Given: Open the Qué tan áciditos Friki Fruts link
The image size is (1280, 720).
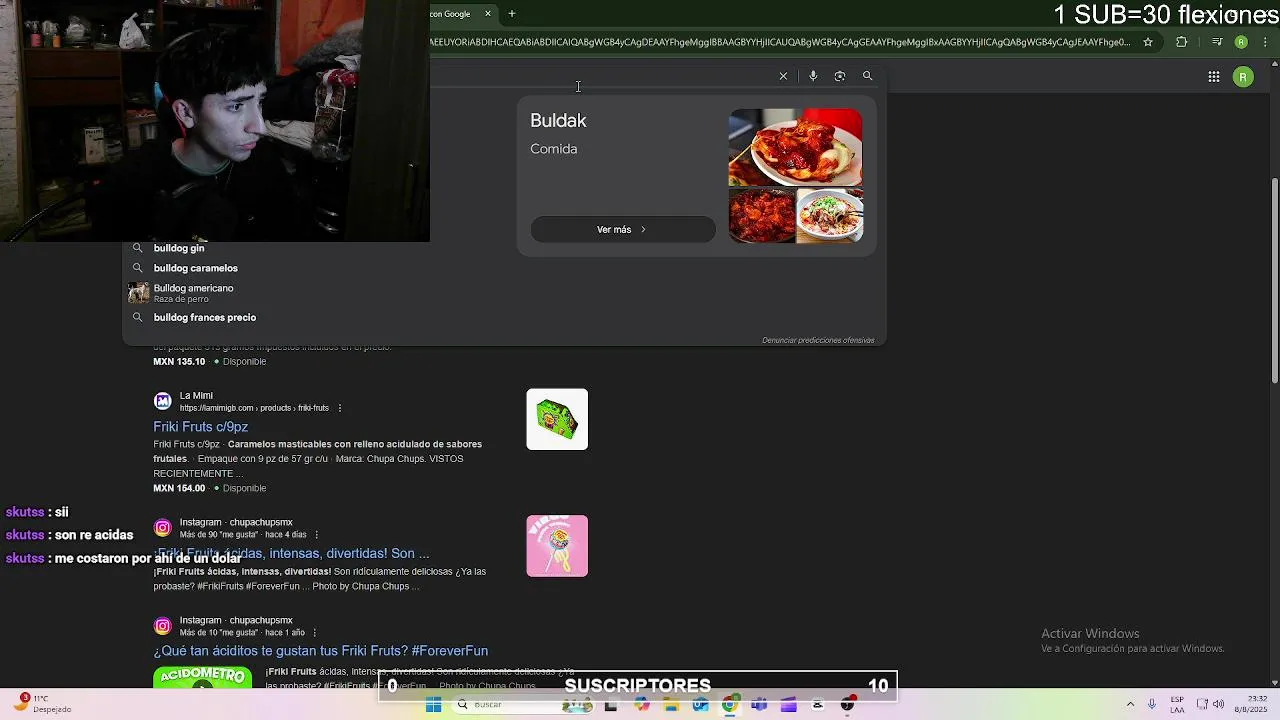Looking at the screenshot, I should pos(321,651).
